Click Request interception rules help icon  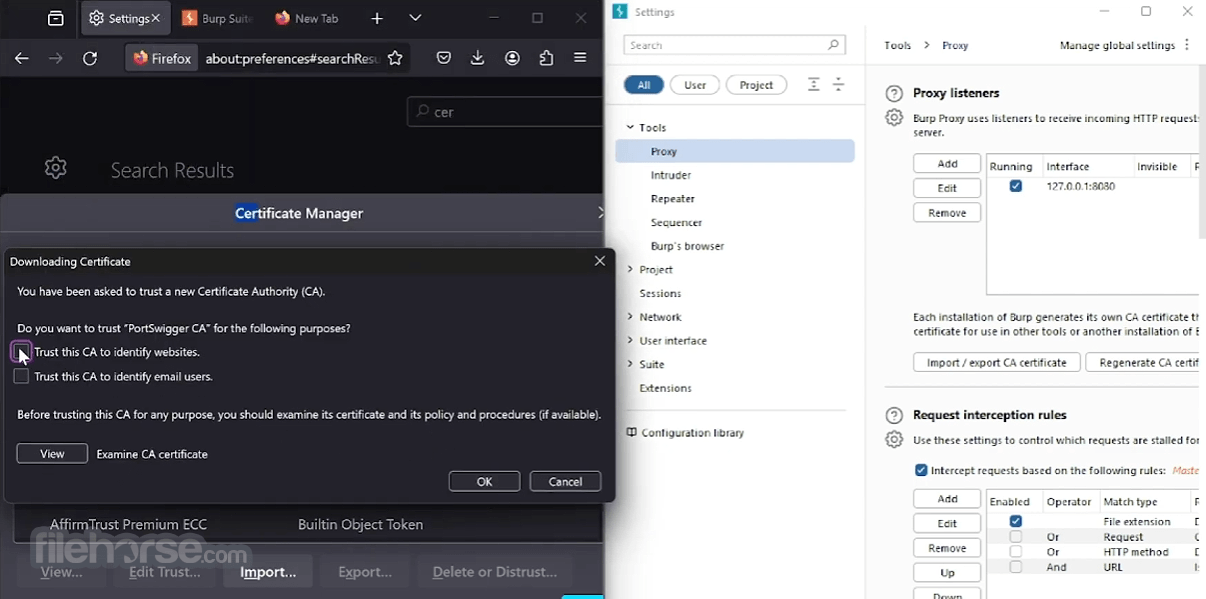[894, 416]
